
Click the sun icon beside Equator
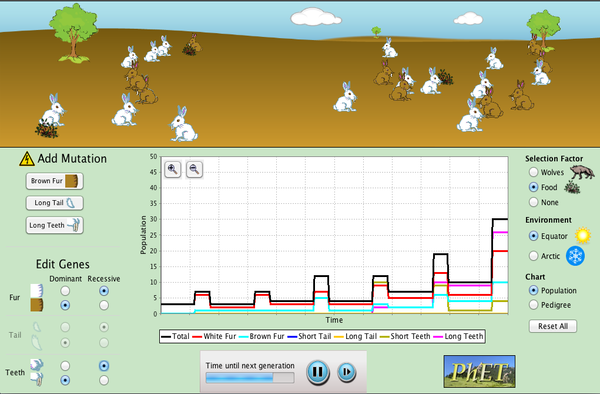click(583, 236)
